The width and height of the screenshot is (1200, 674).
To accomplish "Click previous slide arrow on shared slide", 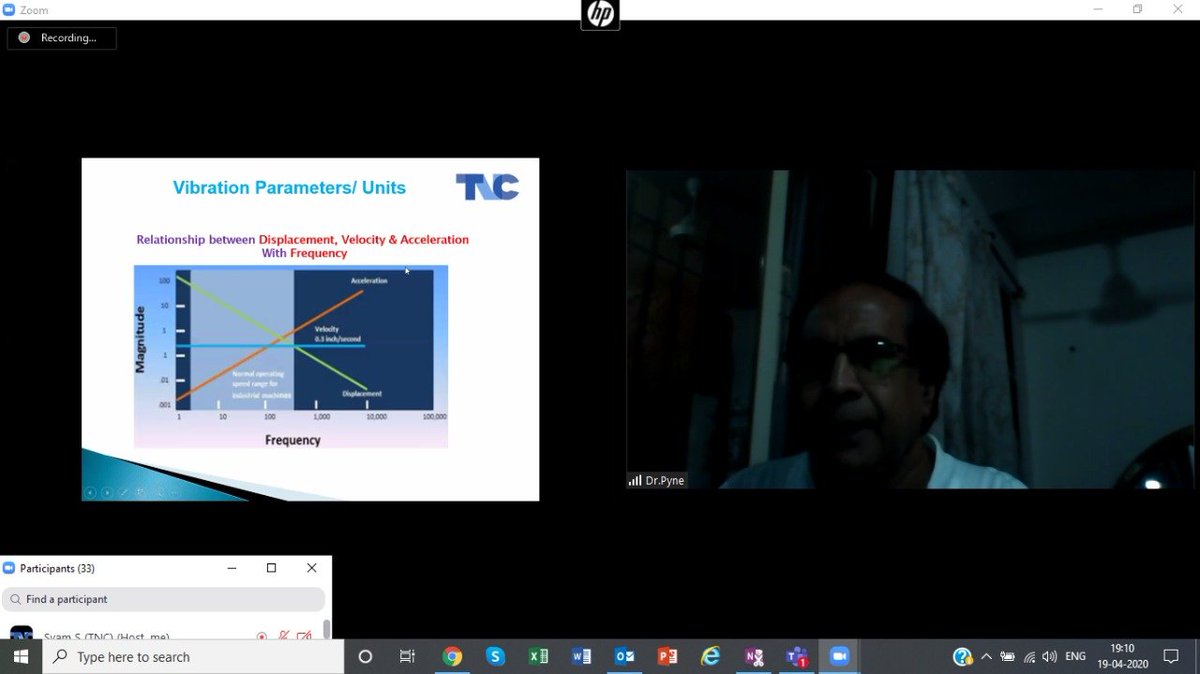I will 90,492.
